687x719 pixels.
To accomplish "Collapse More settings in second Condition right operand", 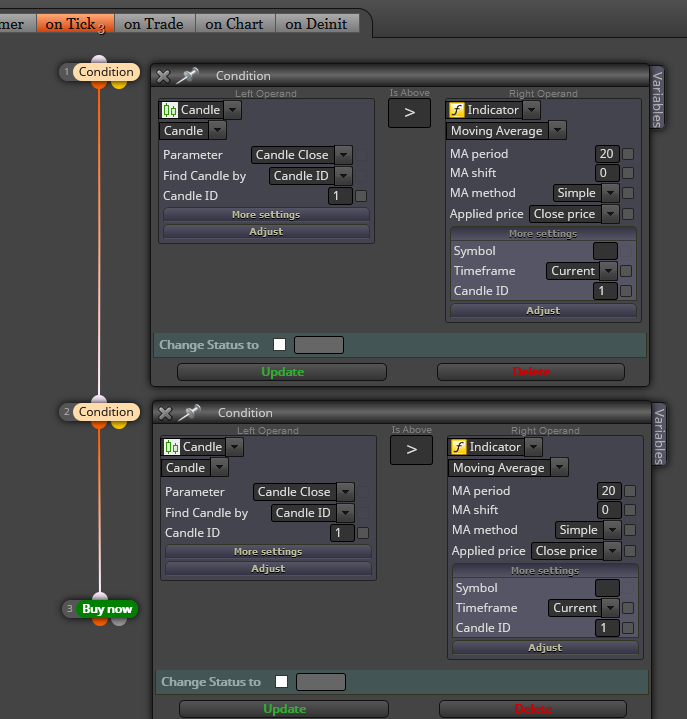I will point(545,571).
